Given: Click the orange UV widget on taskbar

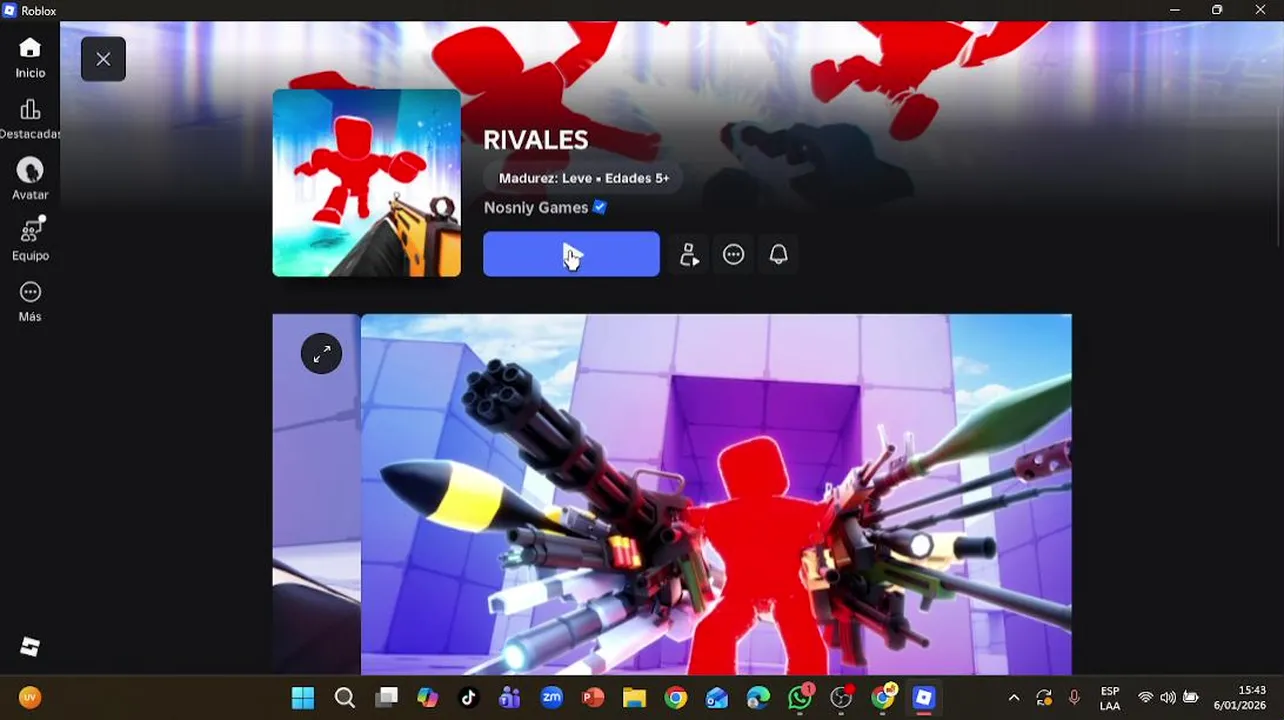Looking at the screenshot, I should (x=30, y=698).
